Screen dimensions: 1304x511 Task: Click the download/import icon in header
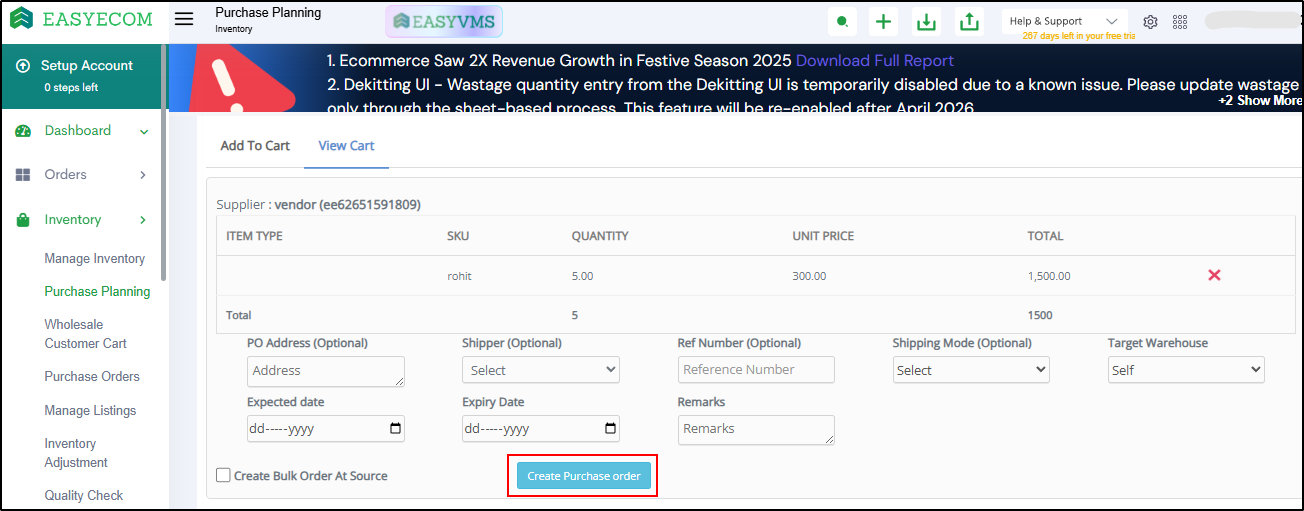tap(927, 22)
